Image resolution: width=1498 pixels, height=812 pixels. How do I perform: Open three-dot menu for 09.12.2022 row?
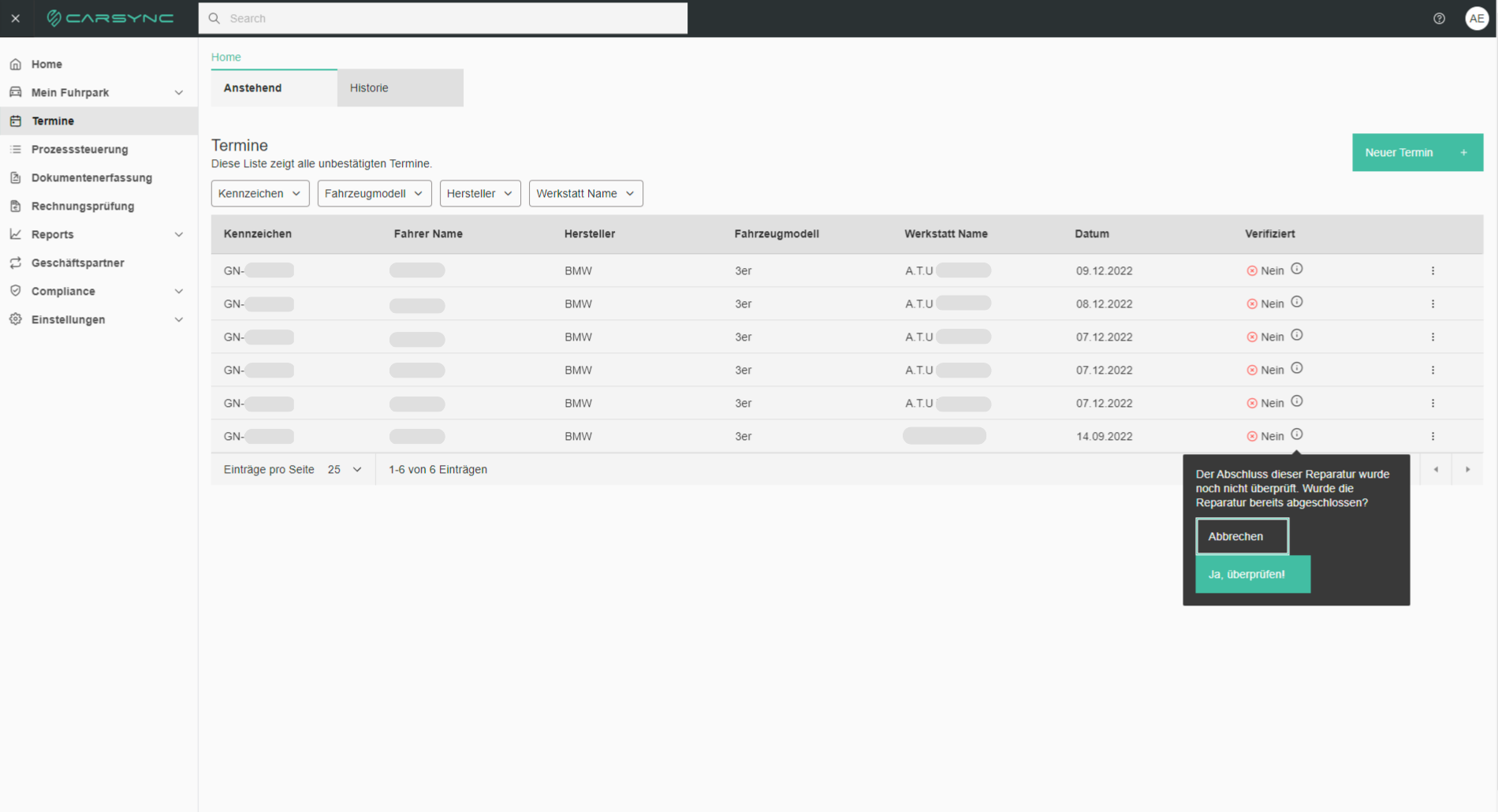pyautogui.click(x=1433, y=270)
